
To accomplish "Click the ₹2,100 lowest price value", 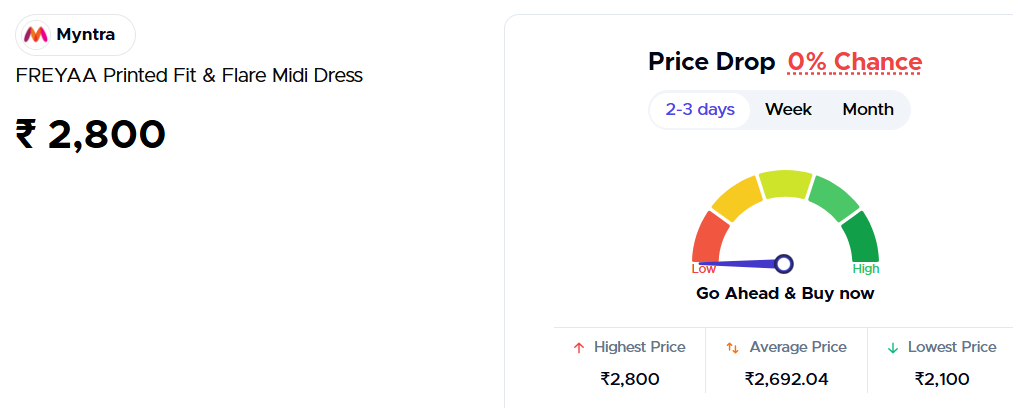I will coord(941,379).
